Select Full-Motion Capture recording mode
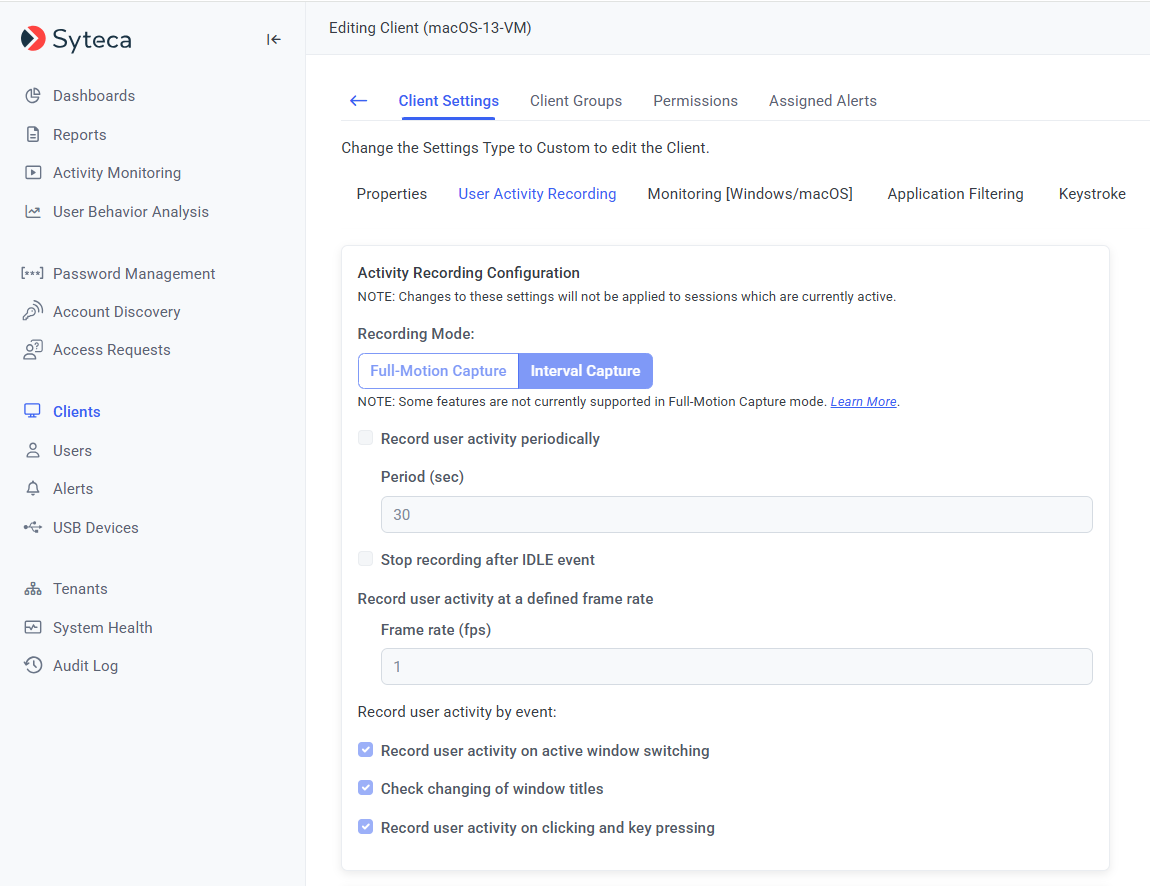1150x886 pixels. click(438, 371)
